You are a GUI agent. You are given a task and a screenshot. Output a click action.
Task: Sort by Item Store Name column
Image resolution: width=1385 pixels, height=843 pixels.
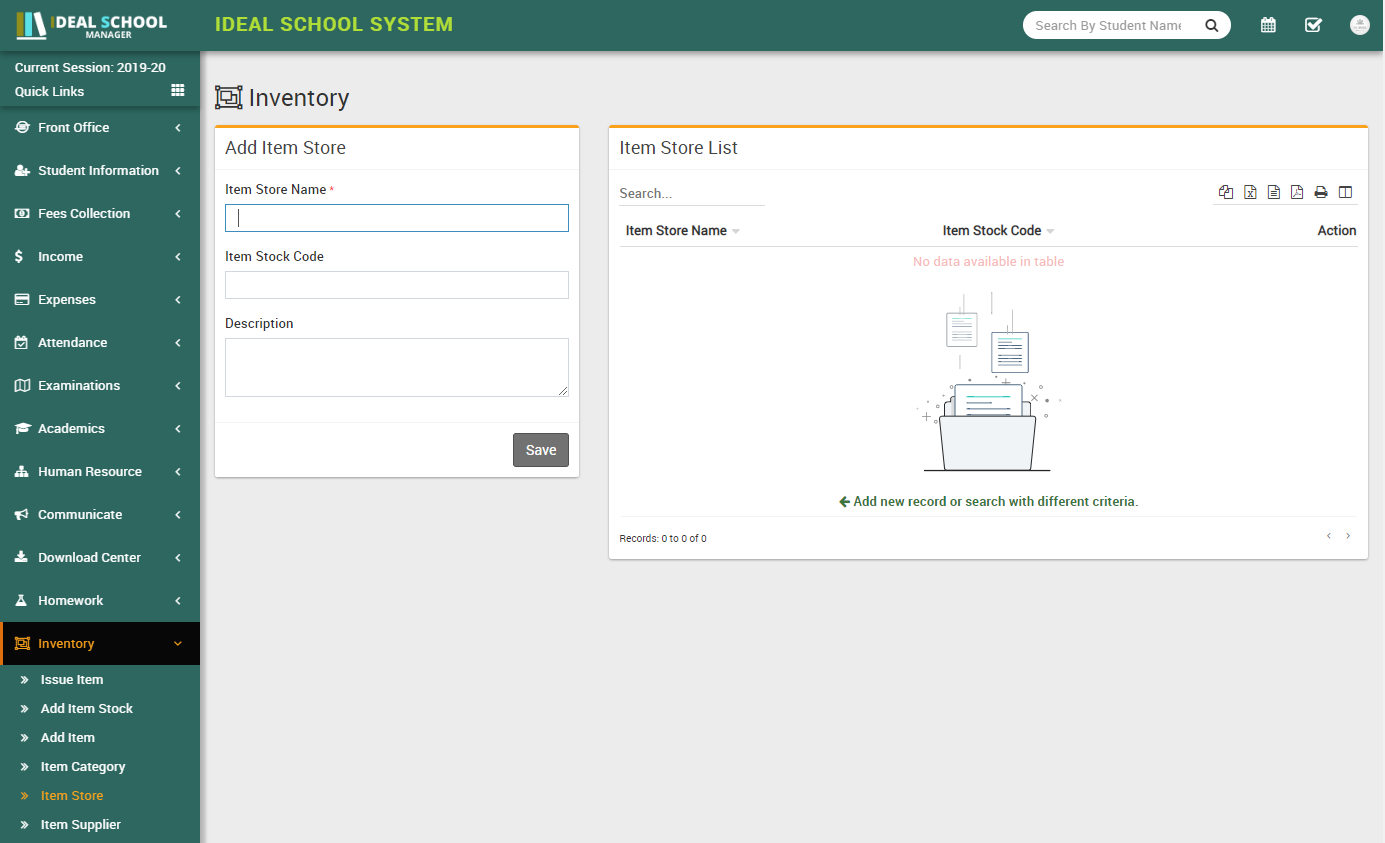tap(682, 230)
